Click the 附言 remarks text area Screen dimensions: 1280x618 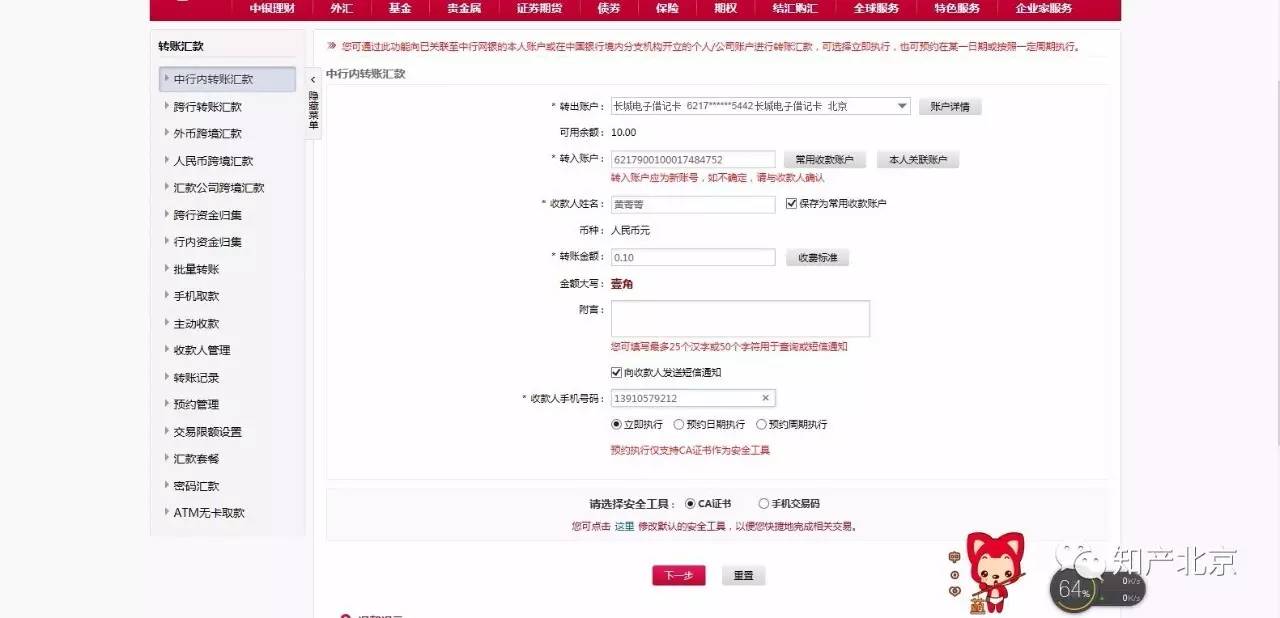(740, 319)
